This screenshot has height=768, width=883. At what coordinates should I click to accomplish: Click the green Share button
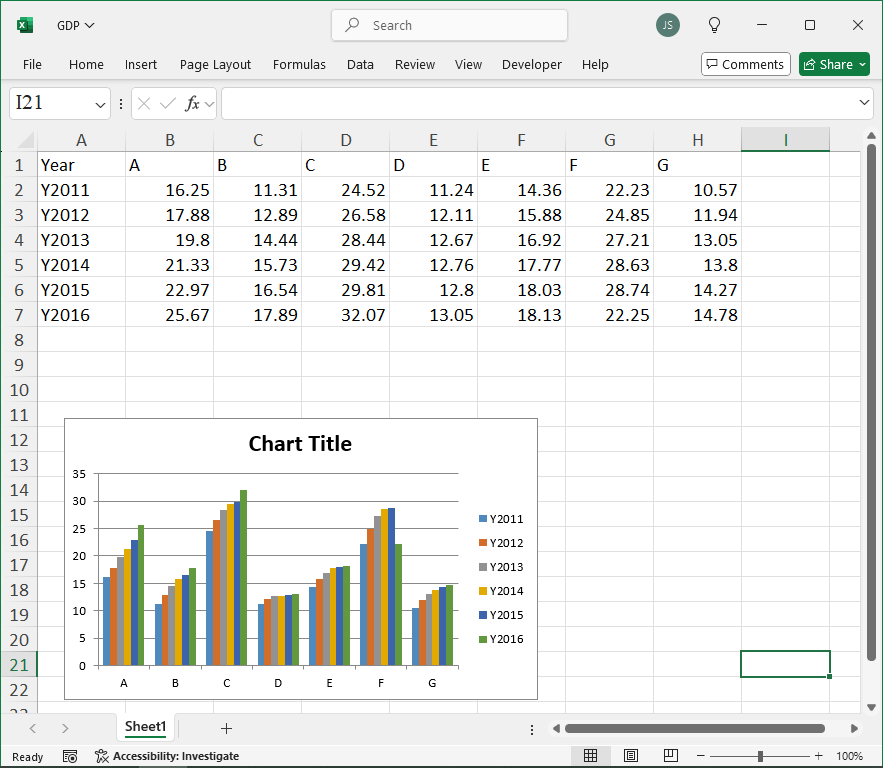(x=833, y=63)
